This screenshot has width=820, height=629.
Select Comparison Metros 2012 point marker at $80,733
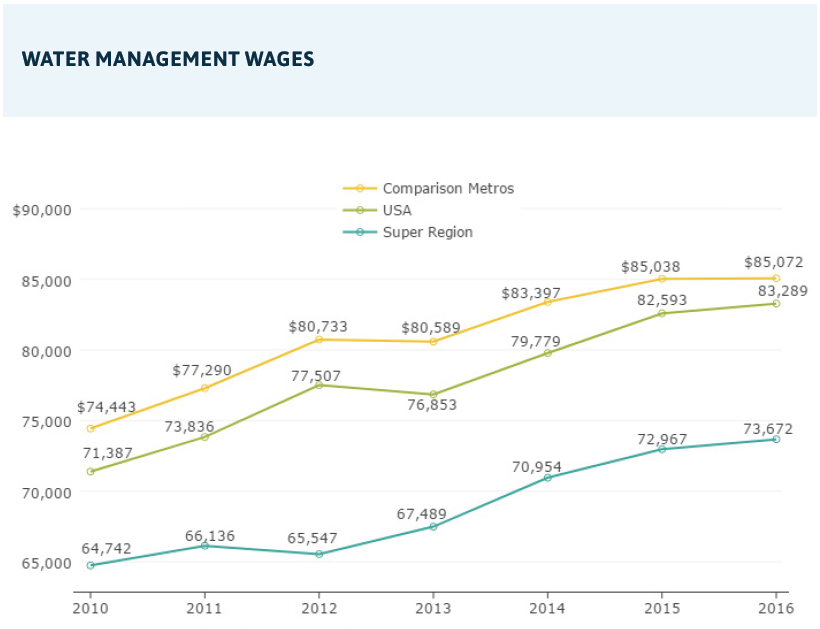tap(319, 340)
